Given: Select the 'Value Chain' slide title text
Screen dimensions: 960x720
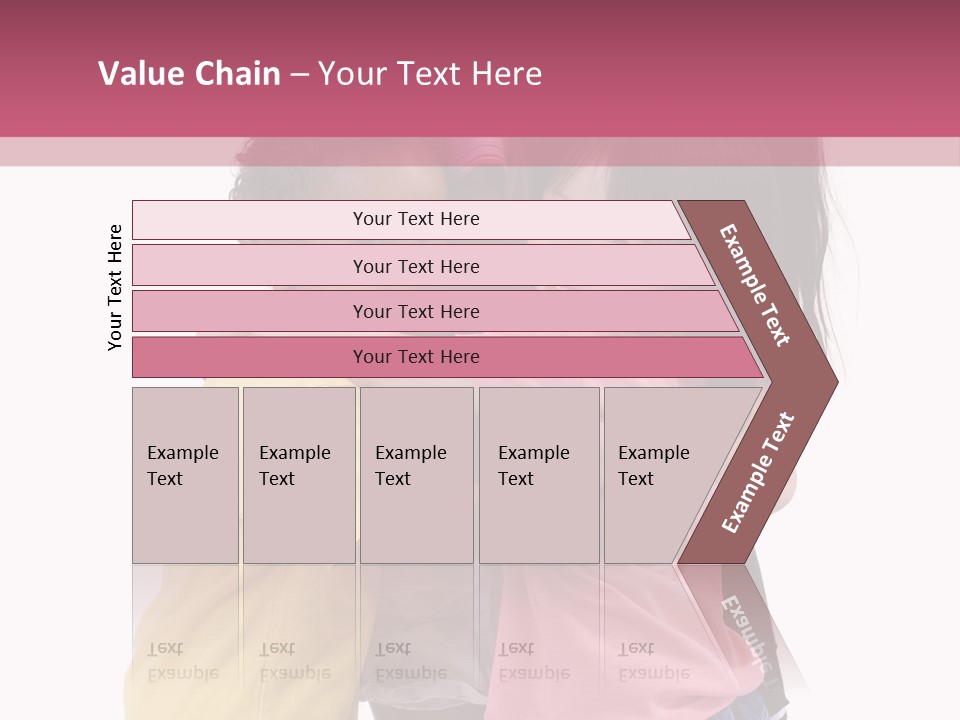Looking at the screenshot, I should pos(189,73).
